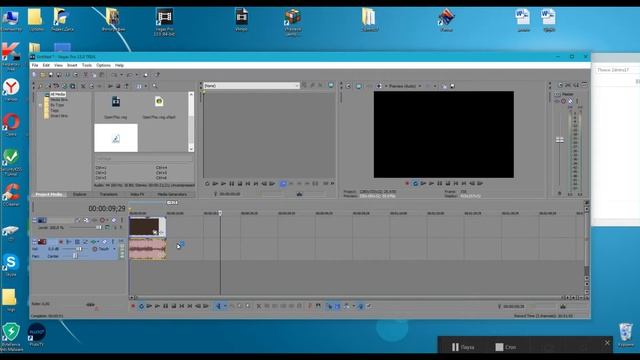
Task: Solo the video track
Action: [122, 220]
